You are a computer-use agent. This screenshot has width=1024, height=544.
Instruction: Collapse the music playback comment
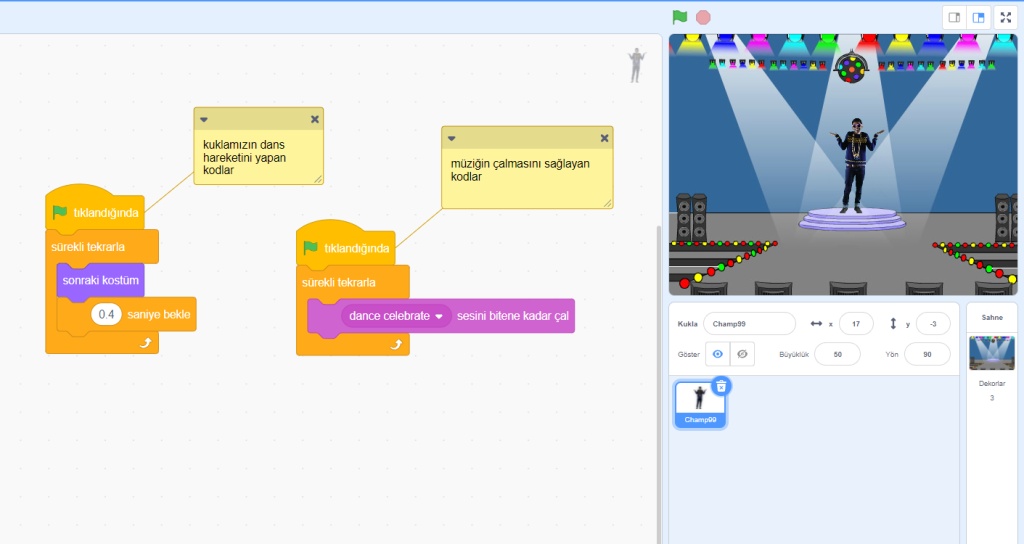[x=451, y=138]
